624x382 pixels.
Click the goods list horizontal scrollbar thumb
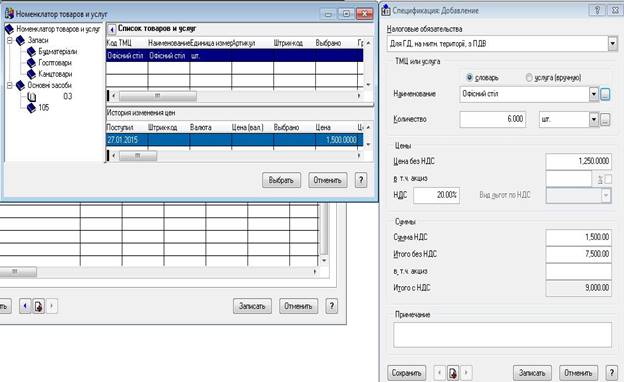(158, 96)
